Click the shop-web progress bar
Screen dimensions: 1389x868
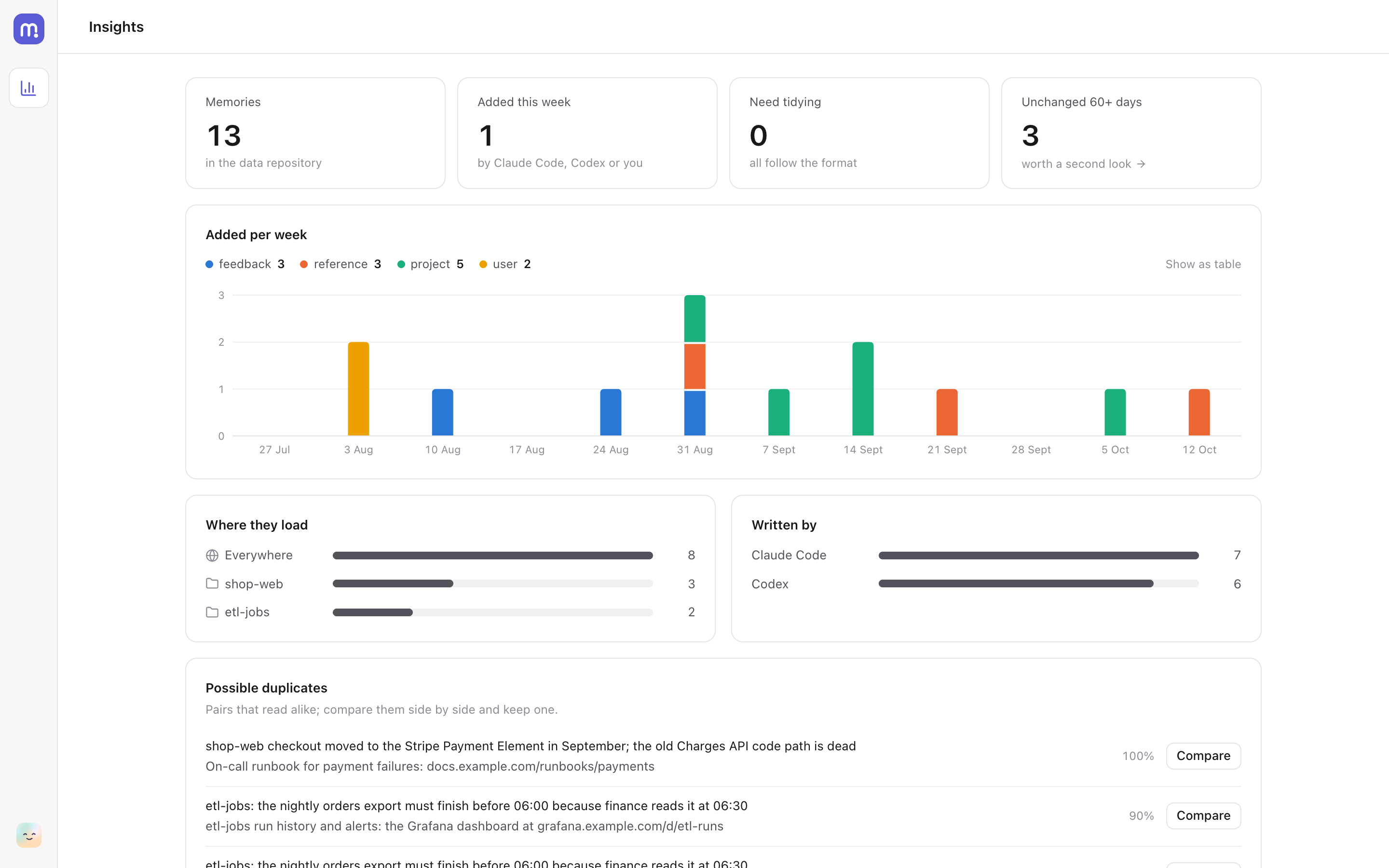pyautogui.click(x=492, y=583)
